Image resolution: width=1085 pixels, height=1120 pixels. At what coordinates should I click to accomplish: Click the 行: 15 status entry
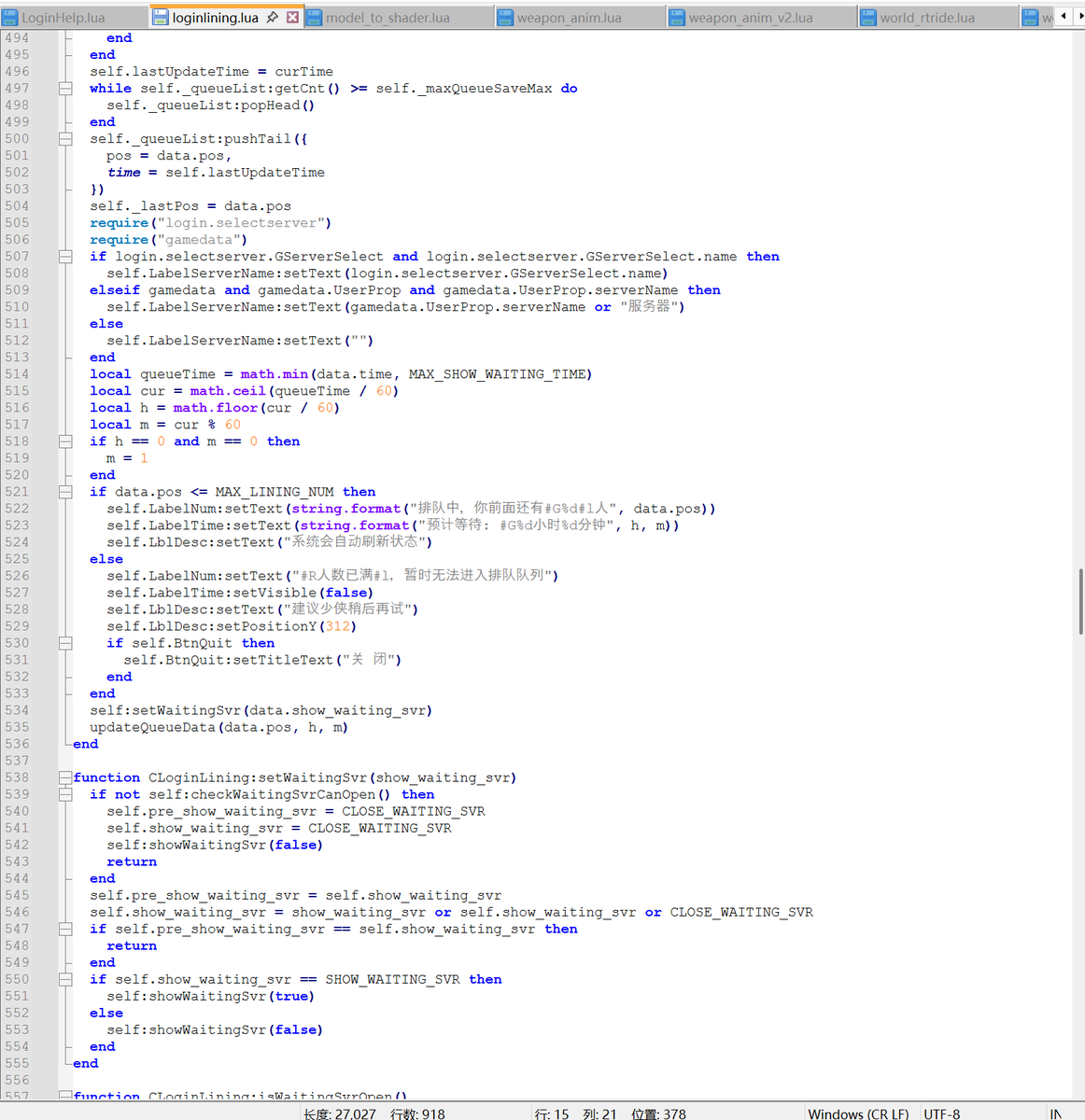pyautogui.click(x=551, y=1113)
